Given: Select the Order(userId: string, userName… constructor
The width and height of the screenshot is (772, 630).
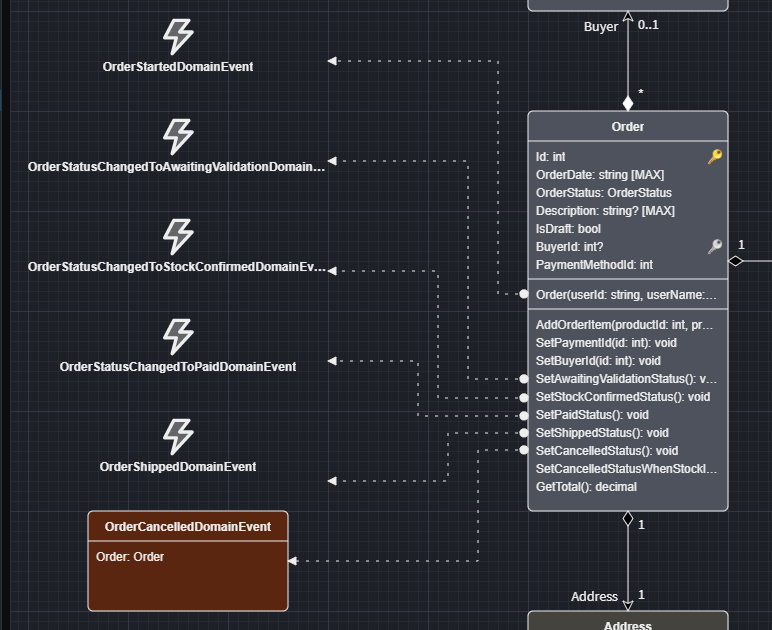Looking at the screenshot, I should click(x=628, y=295).
